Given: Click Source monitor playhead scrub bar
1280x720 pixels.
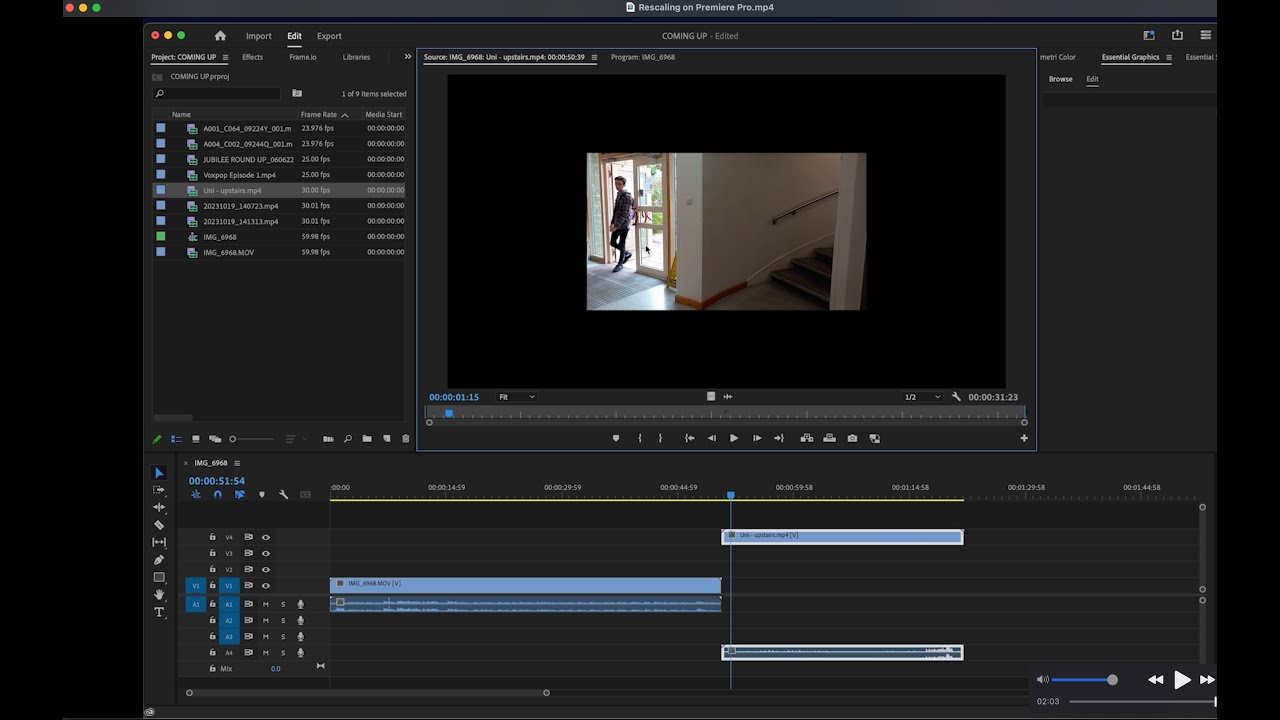Looking at the screenshot, I should 726,412.
